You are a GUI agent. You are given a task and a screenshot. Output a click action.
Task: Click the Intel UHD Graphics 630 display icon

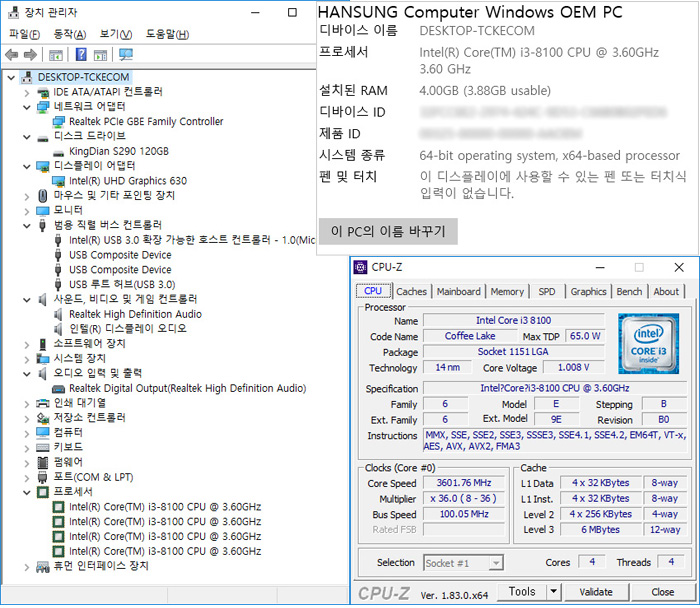(x=58, y=181)
